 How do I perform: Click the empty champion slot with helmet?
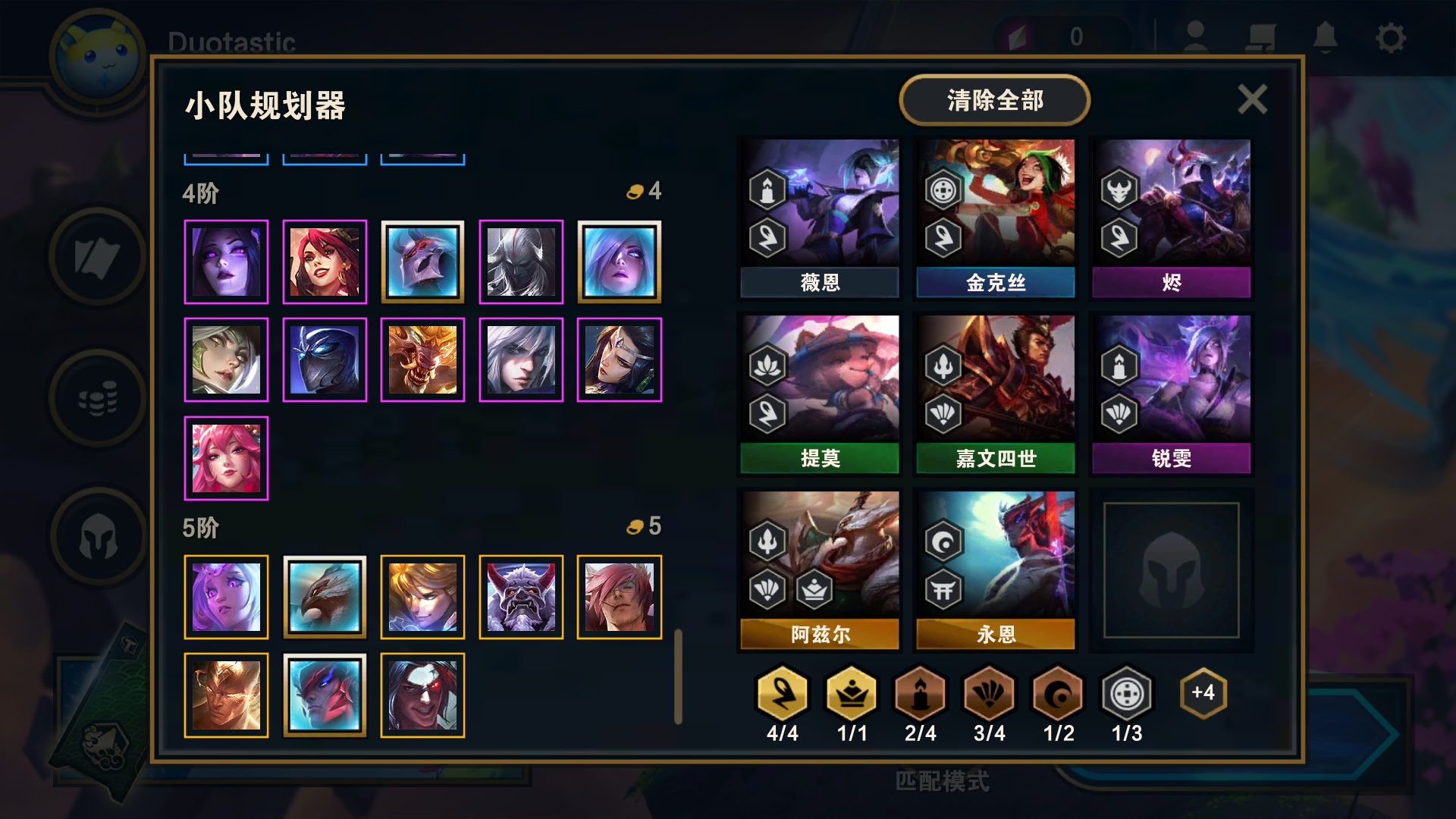[1172, 570]
